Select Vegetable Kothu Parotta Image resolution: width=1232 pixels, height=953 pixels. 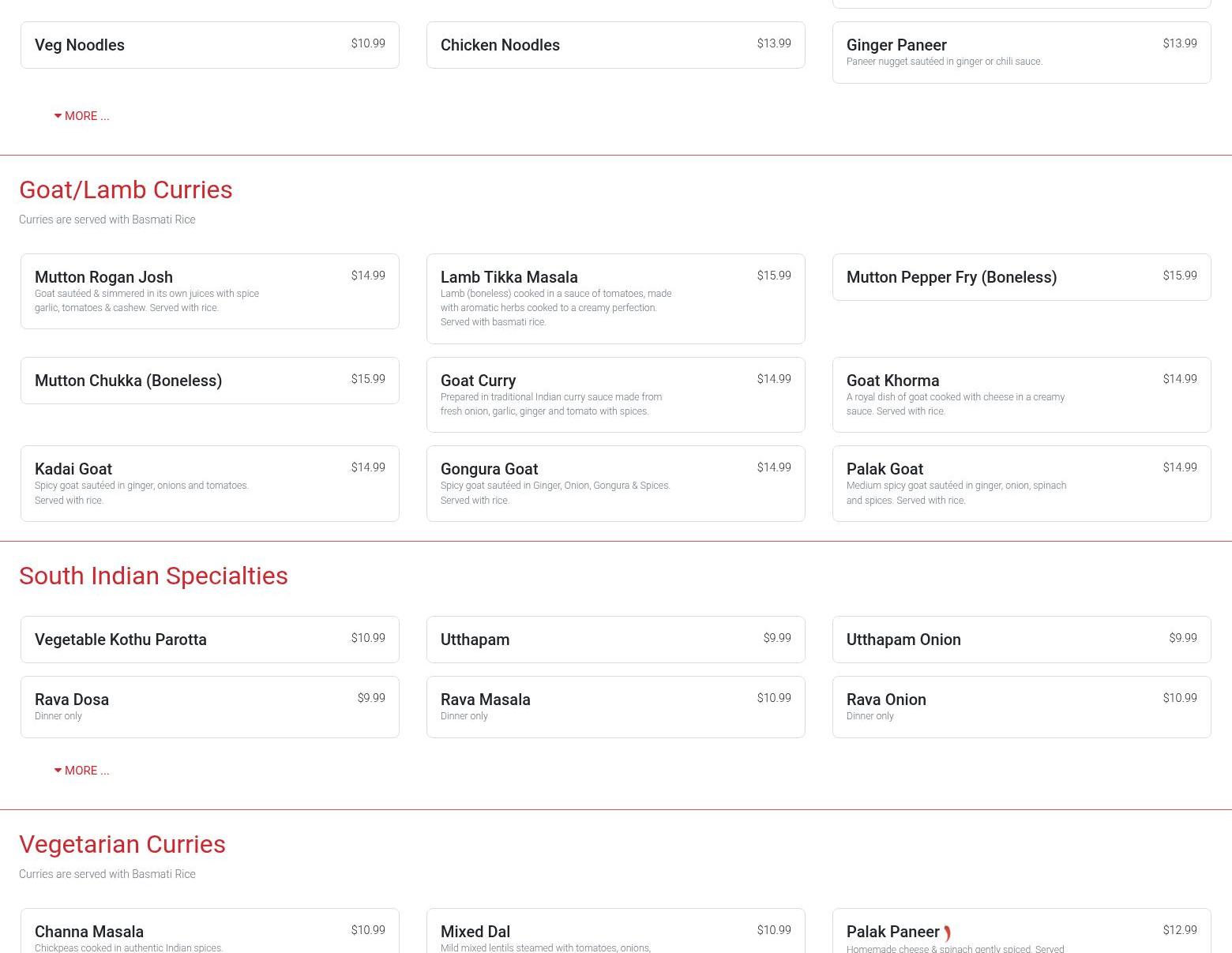[209, 640]
